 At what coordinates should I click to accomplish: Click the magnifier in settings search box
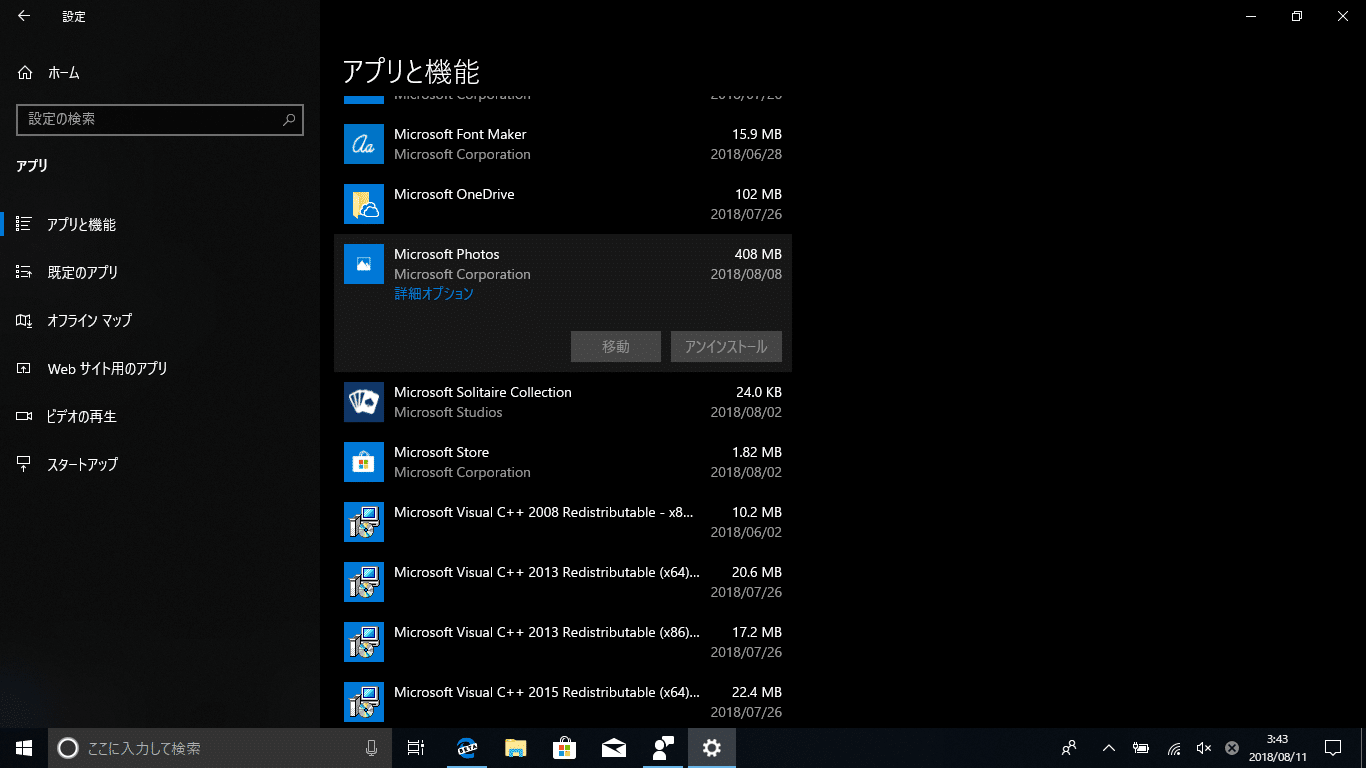point(289,119)
